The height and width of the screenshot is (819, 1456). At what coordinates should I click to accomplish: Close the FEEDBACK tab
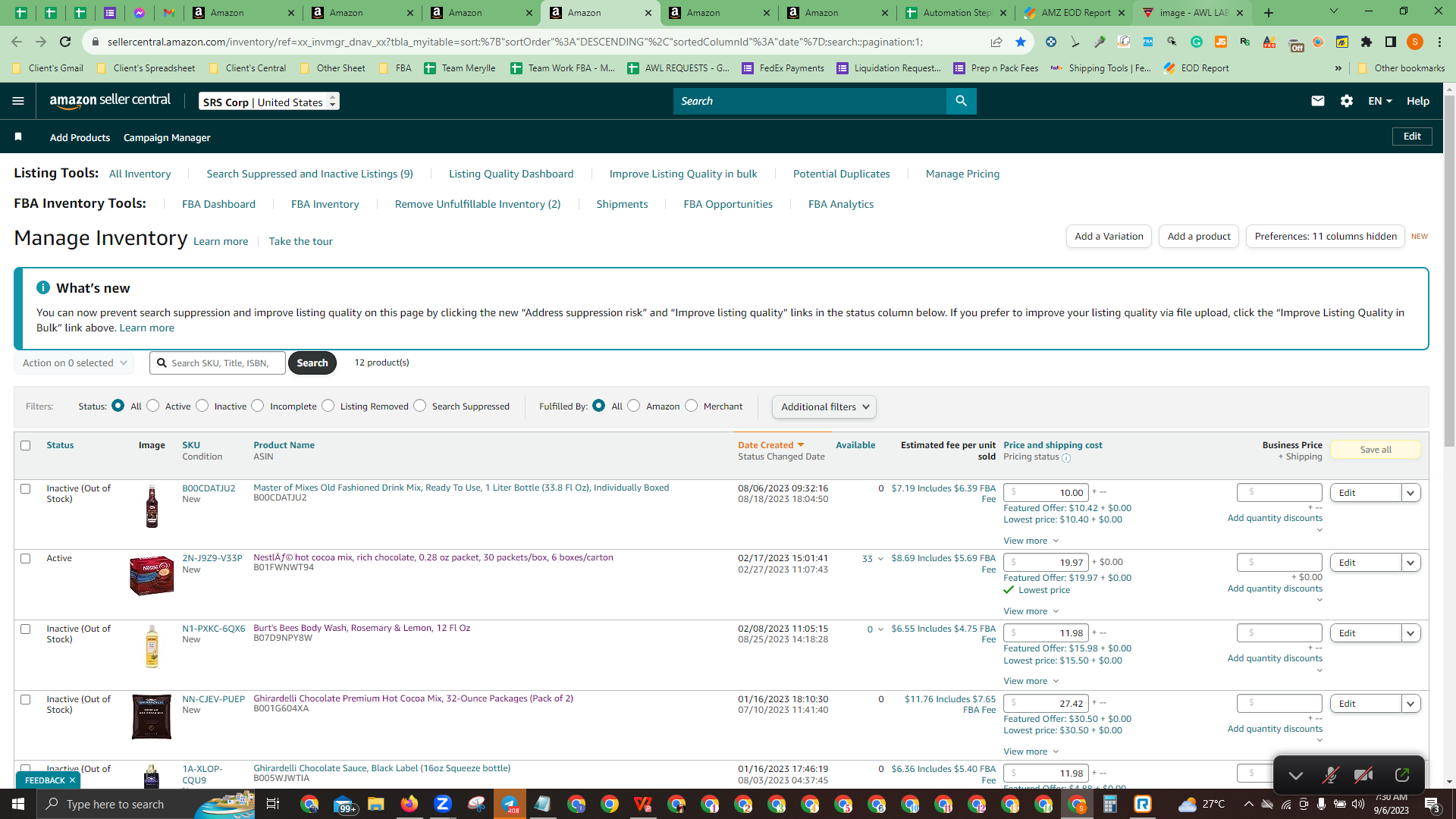click(x=72, y=780)
